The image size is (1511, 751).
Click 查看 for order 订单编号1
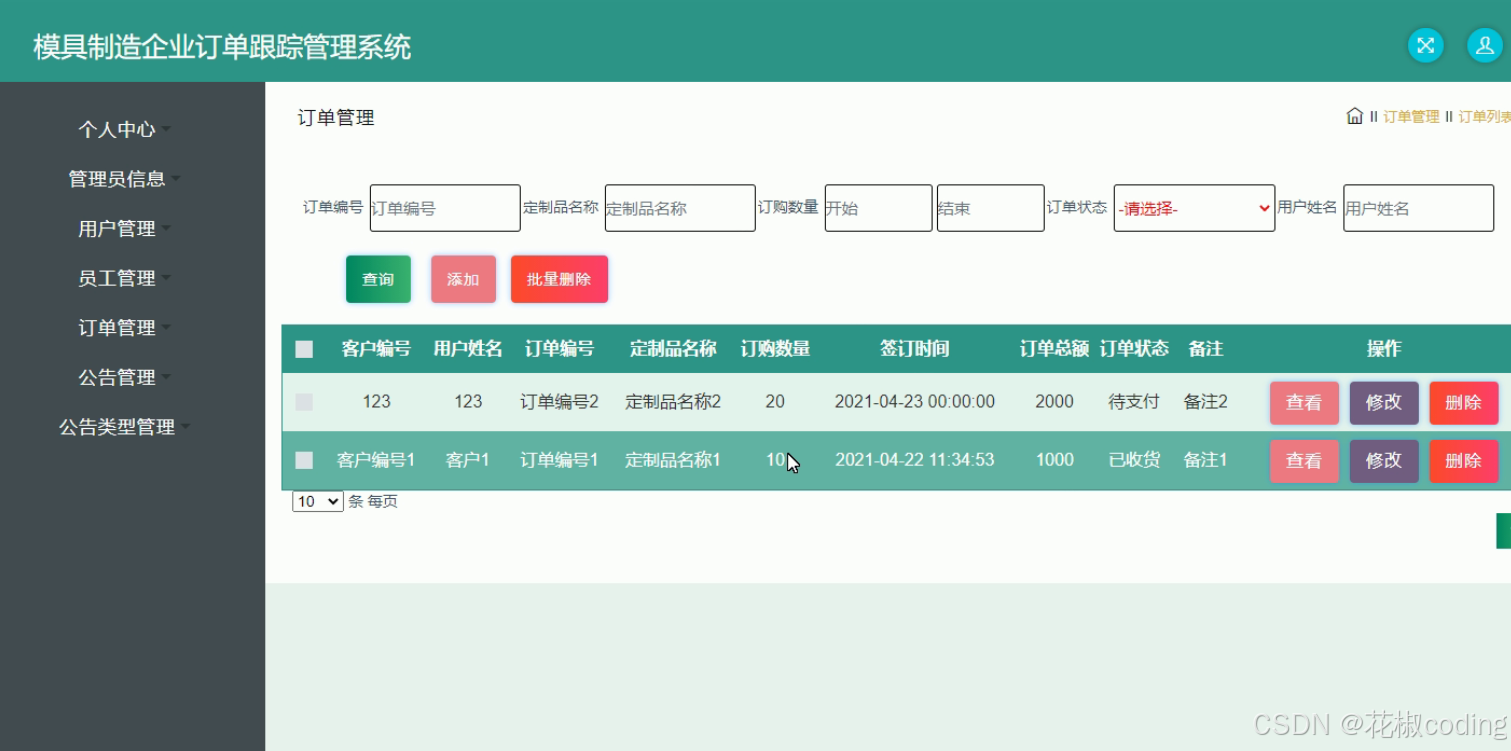click(1304, 461)
